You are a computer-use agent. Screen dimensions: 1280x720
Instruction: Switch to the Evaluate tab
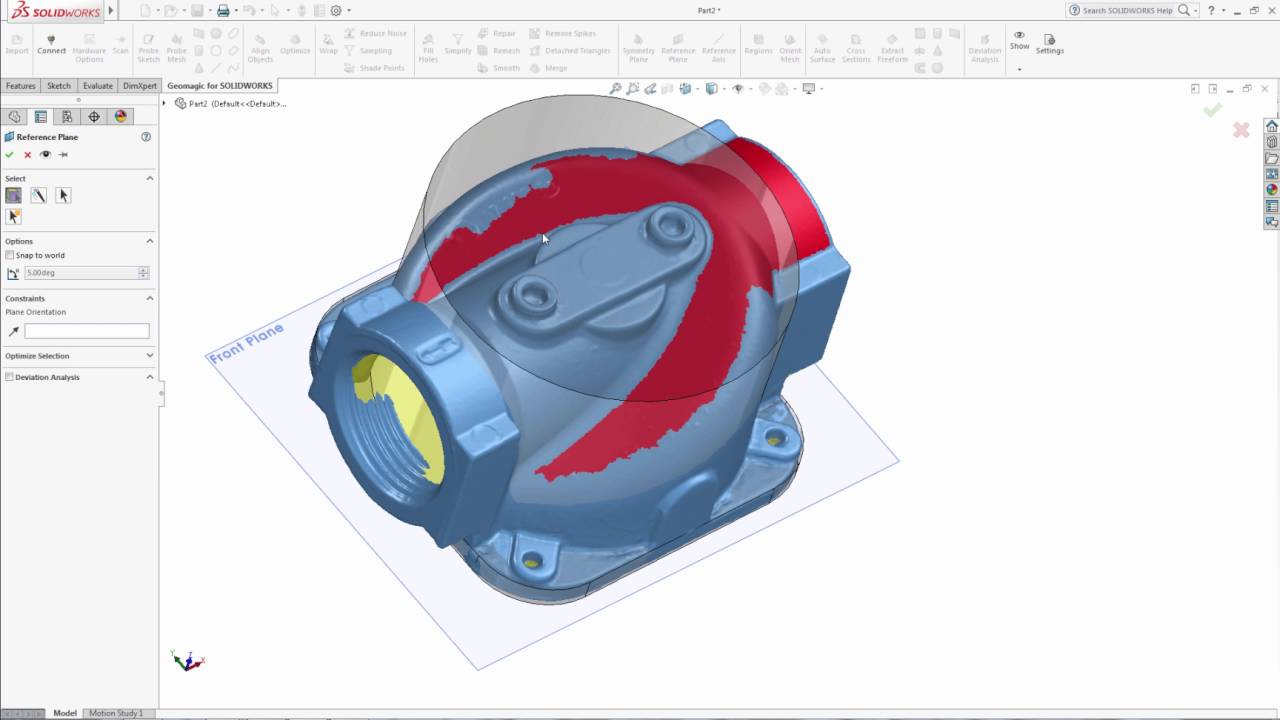coord(97,86)
